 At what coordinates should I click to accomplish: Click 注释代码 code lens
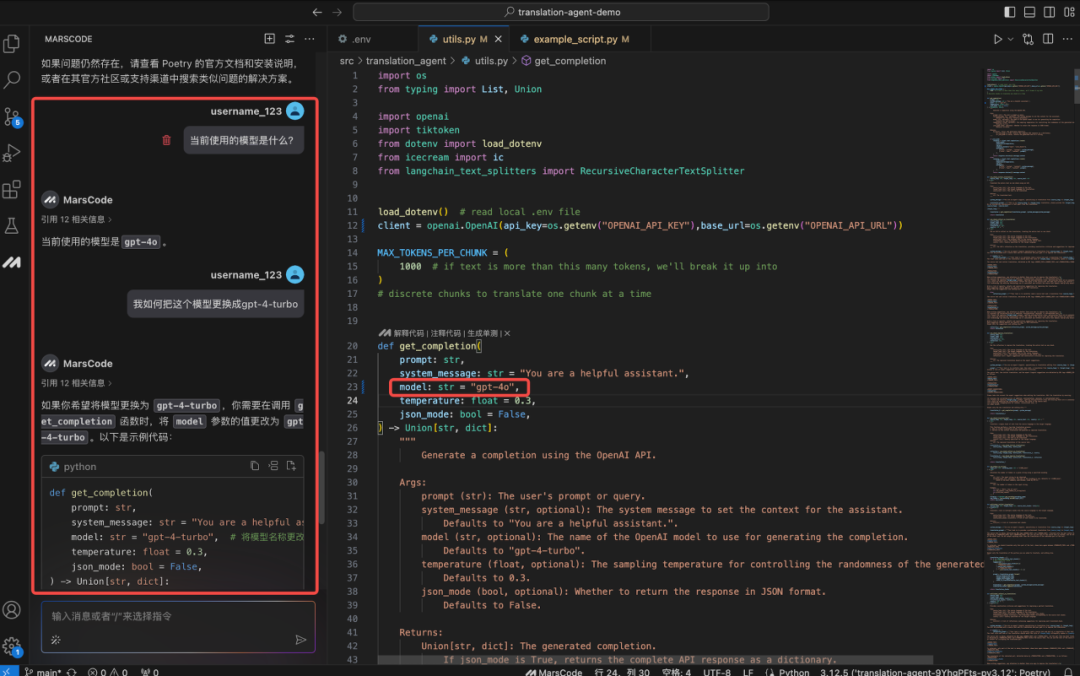[x=445, y=333]
